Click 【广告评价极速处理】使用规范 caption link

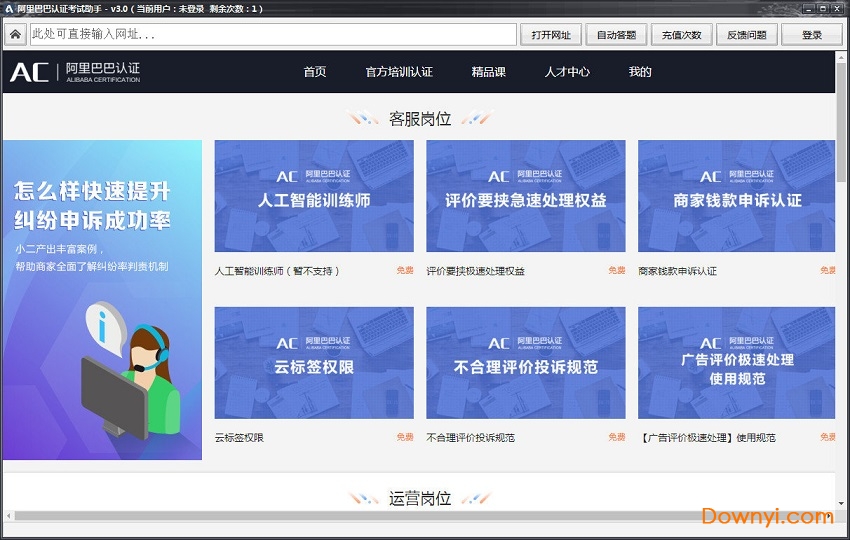pyautogui.click(x=707, y=438)
